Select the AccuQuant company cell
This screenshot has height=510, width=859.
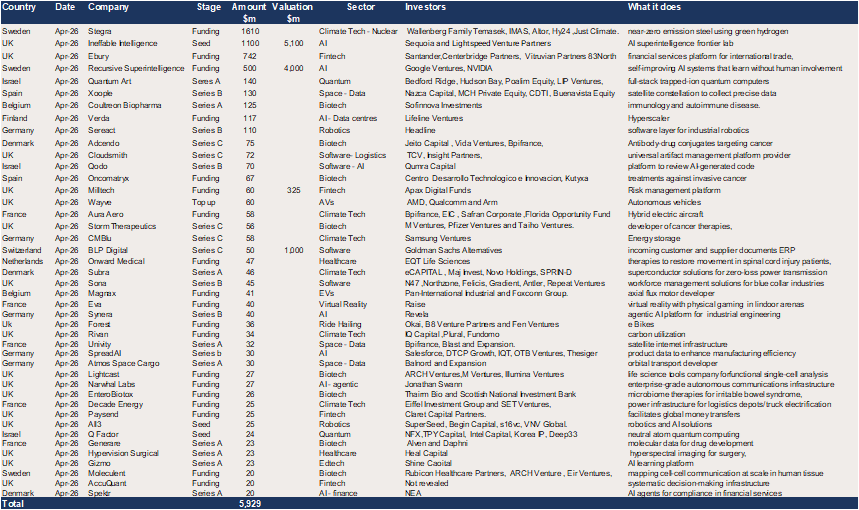pos(107,483)
